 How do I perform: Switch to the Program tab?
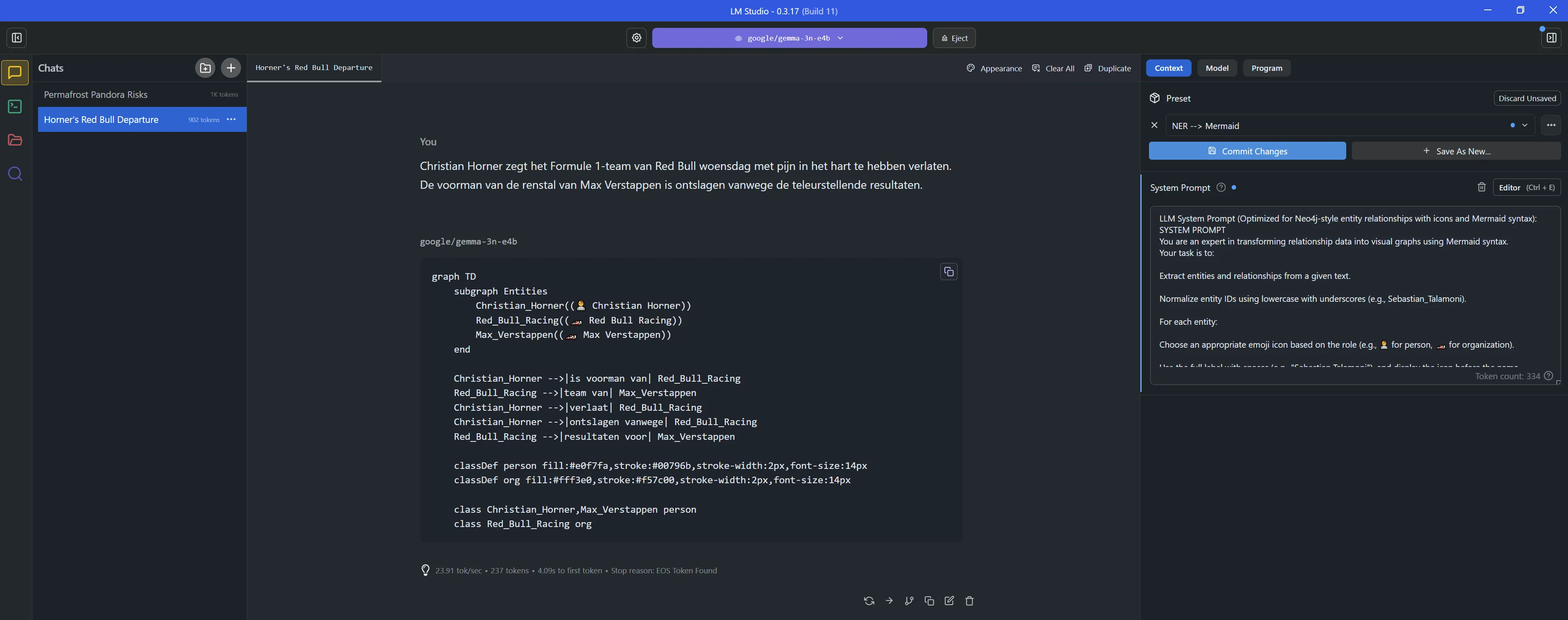(x=1266, y=68)
